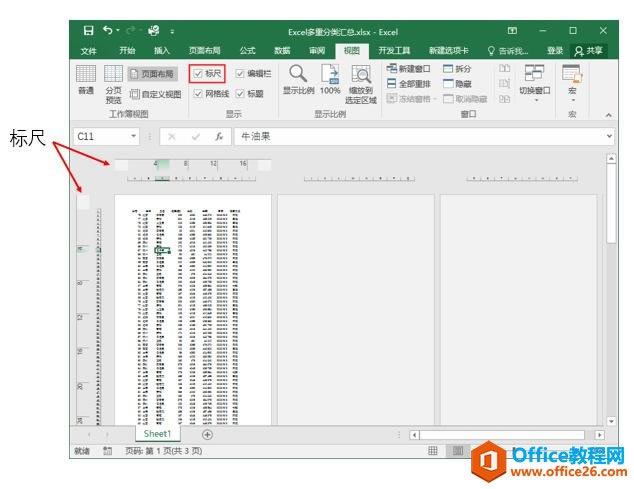This screenshot has width=634, height=489.
Task: Open the Developer (开发工具) tab
Action: [394, 51]
